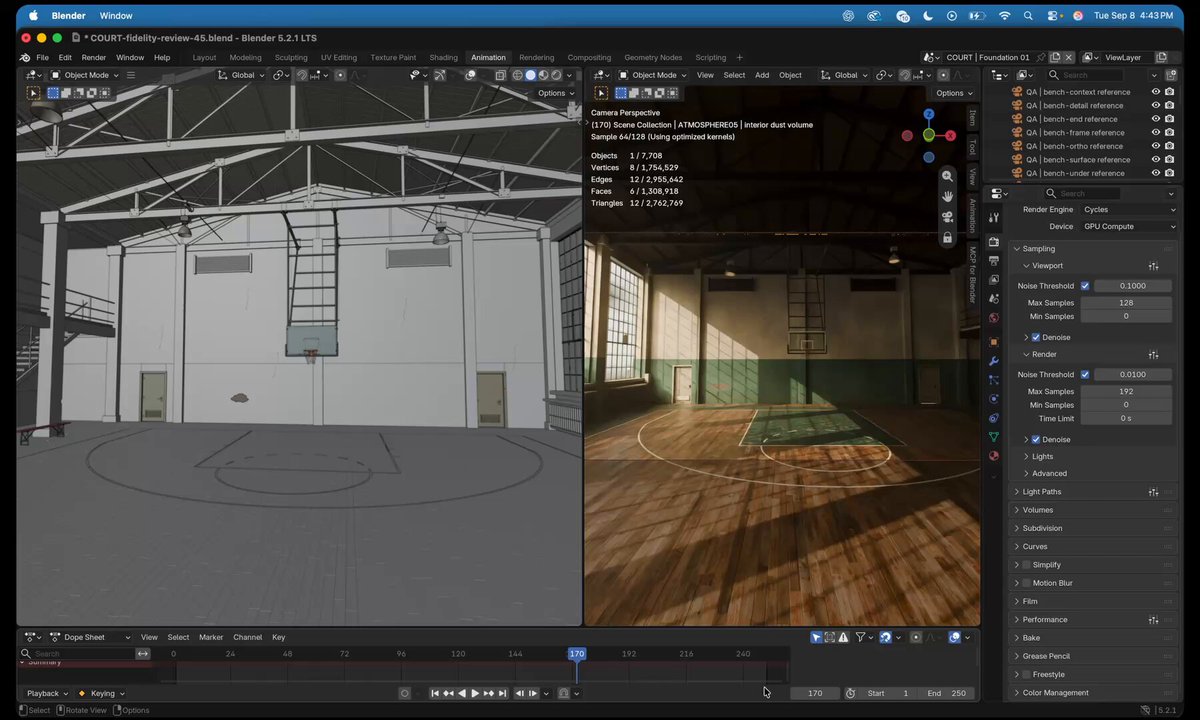
Task: Open the View Layer properties icon
Action: pyautogui.click(x=994, y=280)
